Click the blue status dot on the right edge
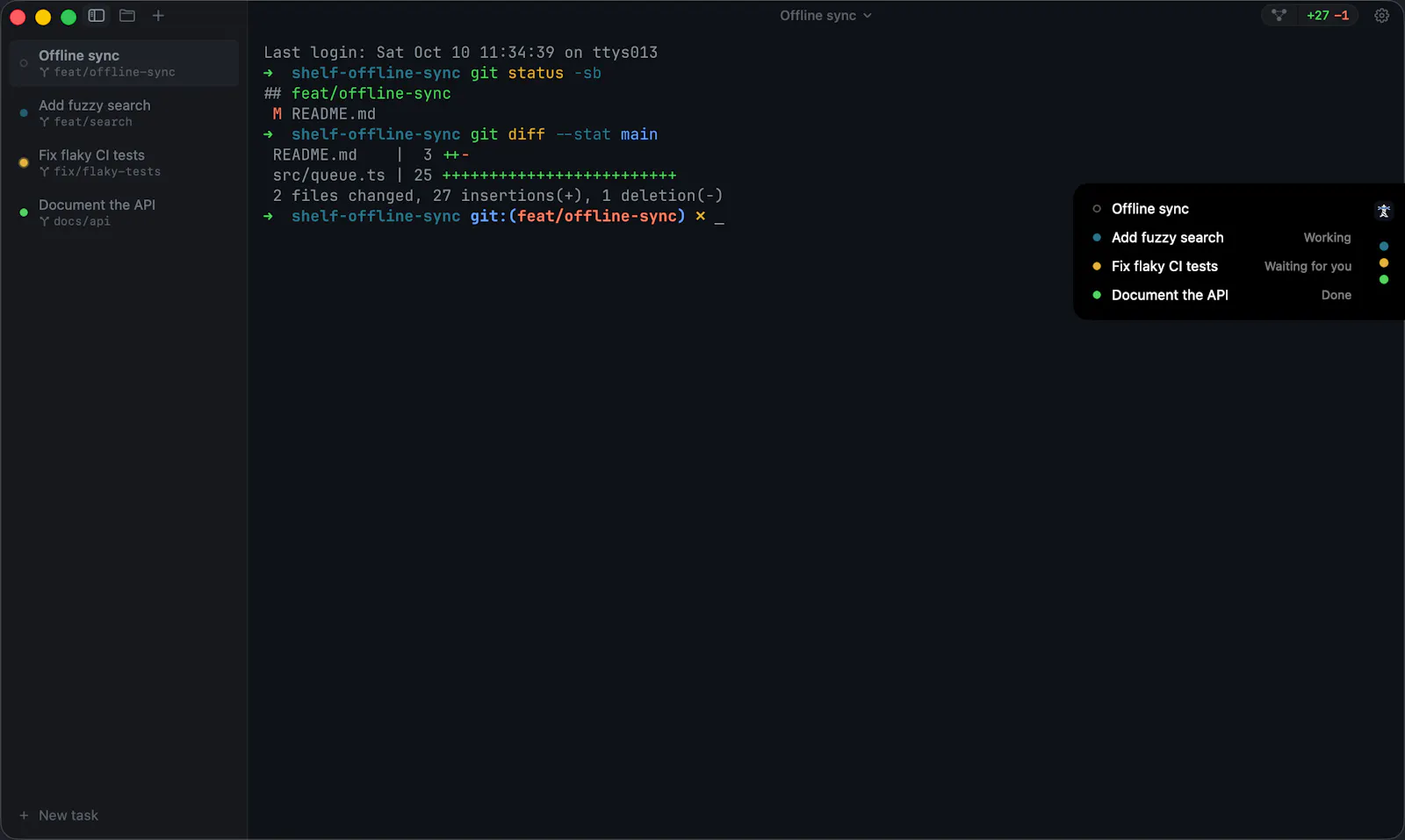The image size is (1405, 840). [x=1384, y=247]
